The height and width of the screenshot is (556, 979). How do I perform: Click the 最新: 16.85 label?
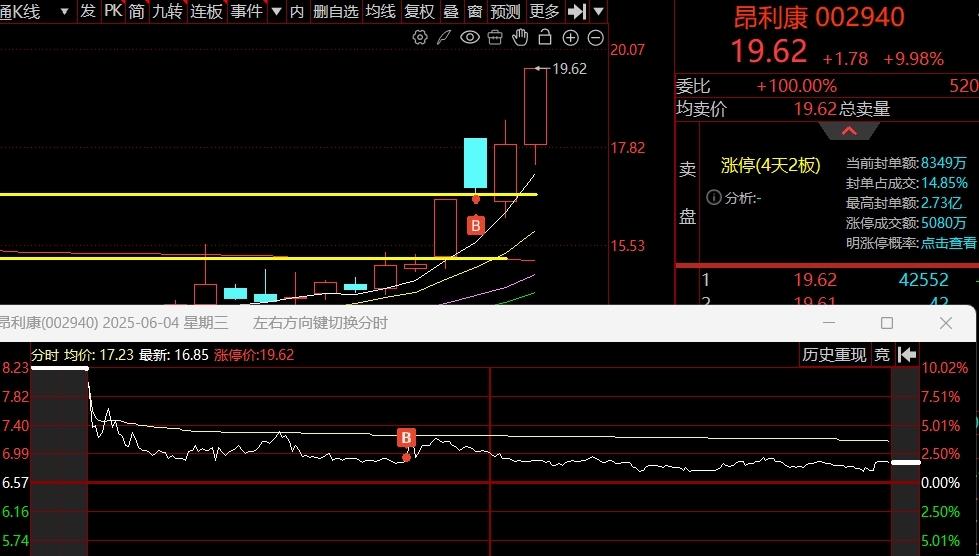174,354
